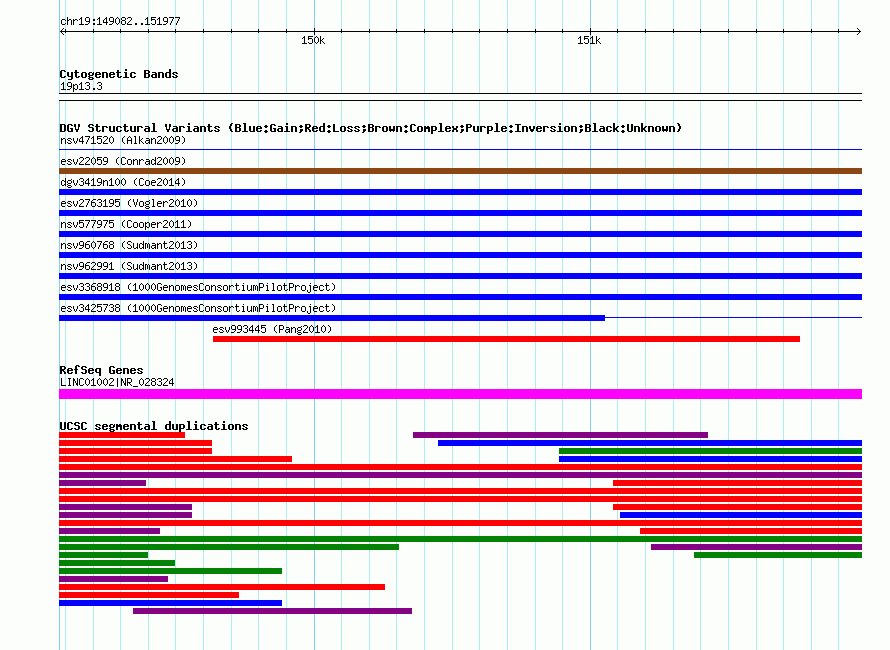This screenshot has height=650, width=890.
Task: Click the bottom-most purple segmental duplication bar
Action: [272, 611]
